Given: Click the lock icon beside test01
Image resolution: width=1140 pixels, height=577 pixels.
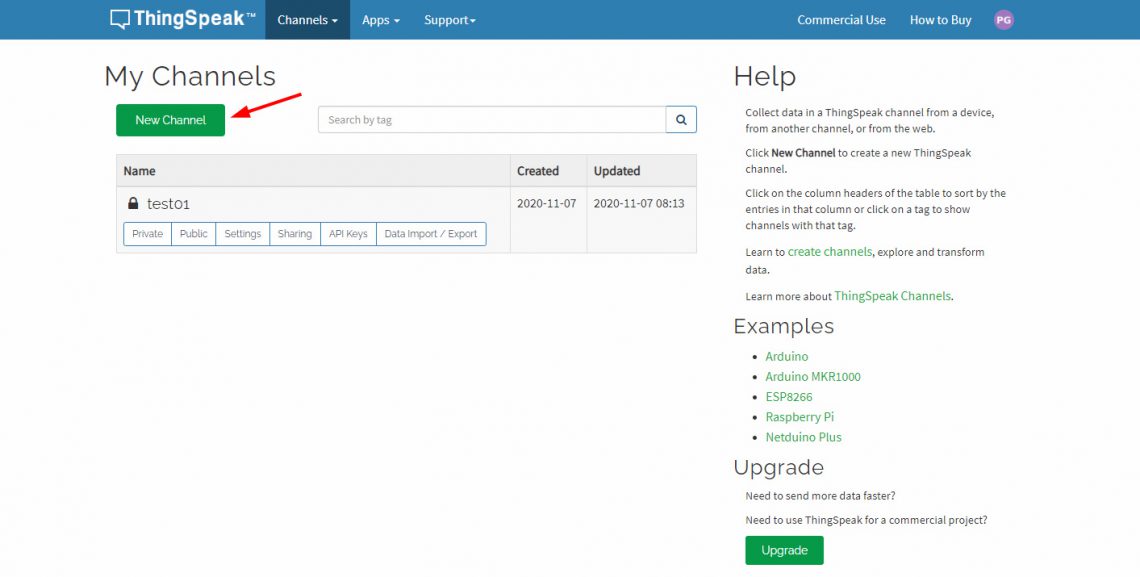Looking at the screenshot, I should [x=133, y=204].
